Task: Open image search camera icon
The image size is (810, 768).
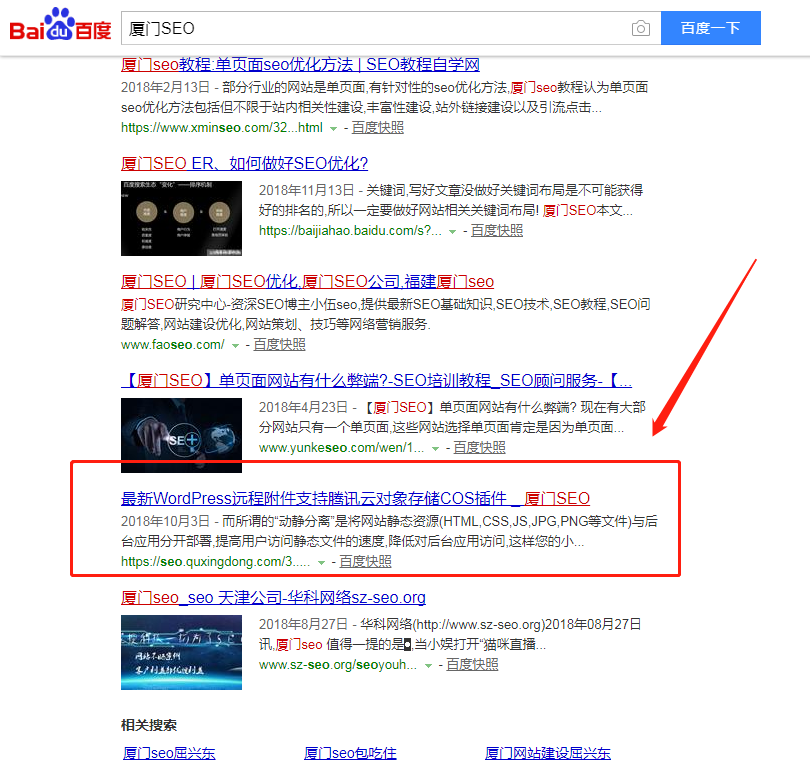Action: tap(641, 28)
